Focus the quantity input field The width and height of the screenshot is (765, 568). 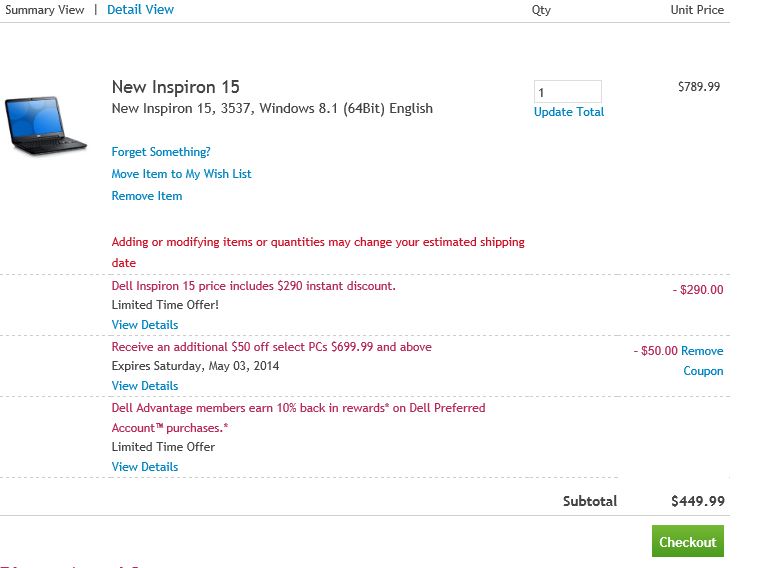coord(567,92)
